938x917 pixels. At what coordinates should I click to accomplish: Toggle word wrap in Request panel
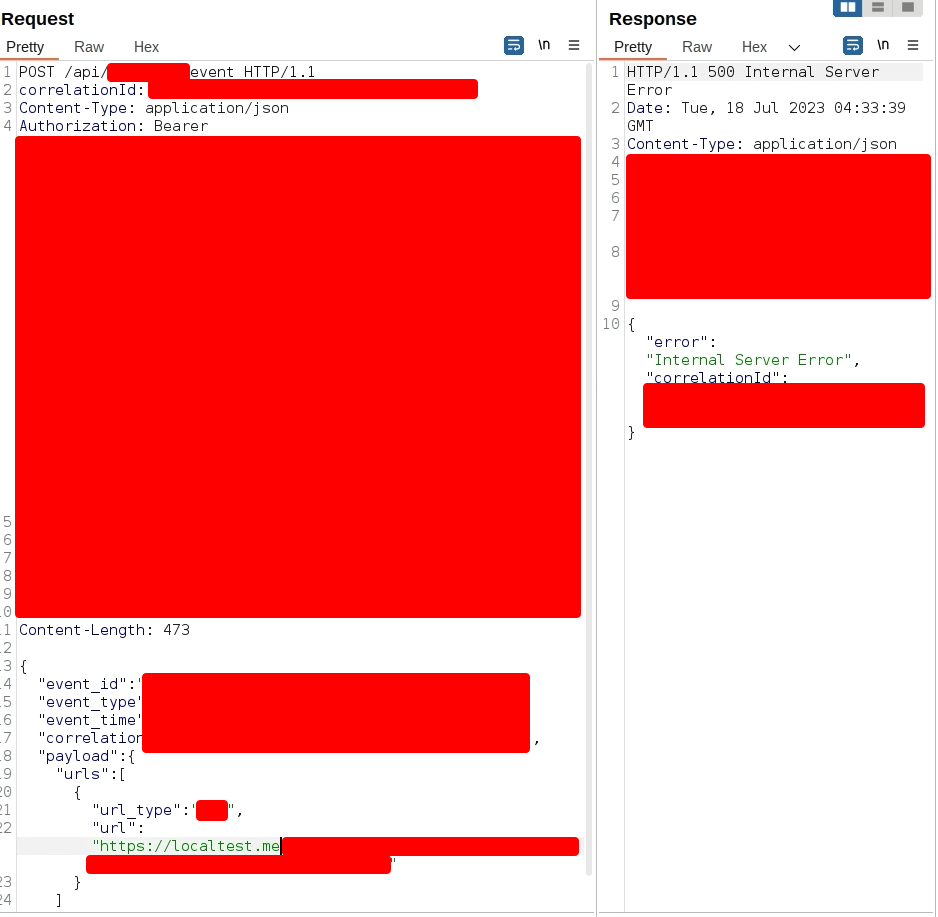pos(513,45)
